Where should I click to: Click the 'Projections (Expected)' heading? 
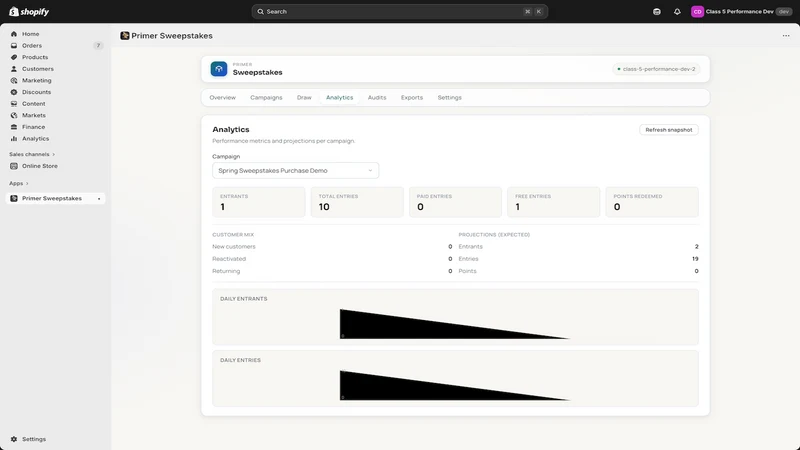tap(494, 235)
